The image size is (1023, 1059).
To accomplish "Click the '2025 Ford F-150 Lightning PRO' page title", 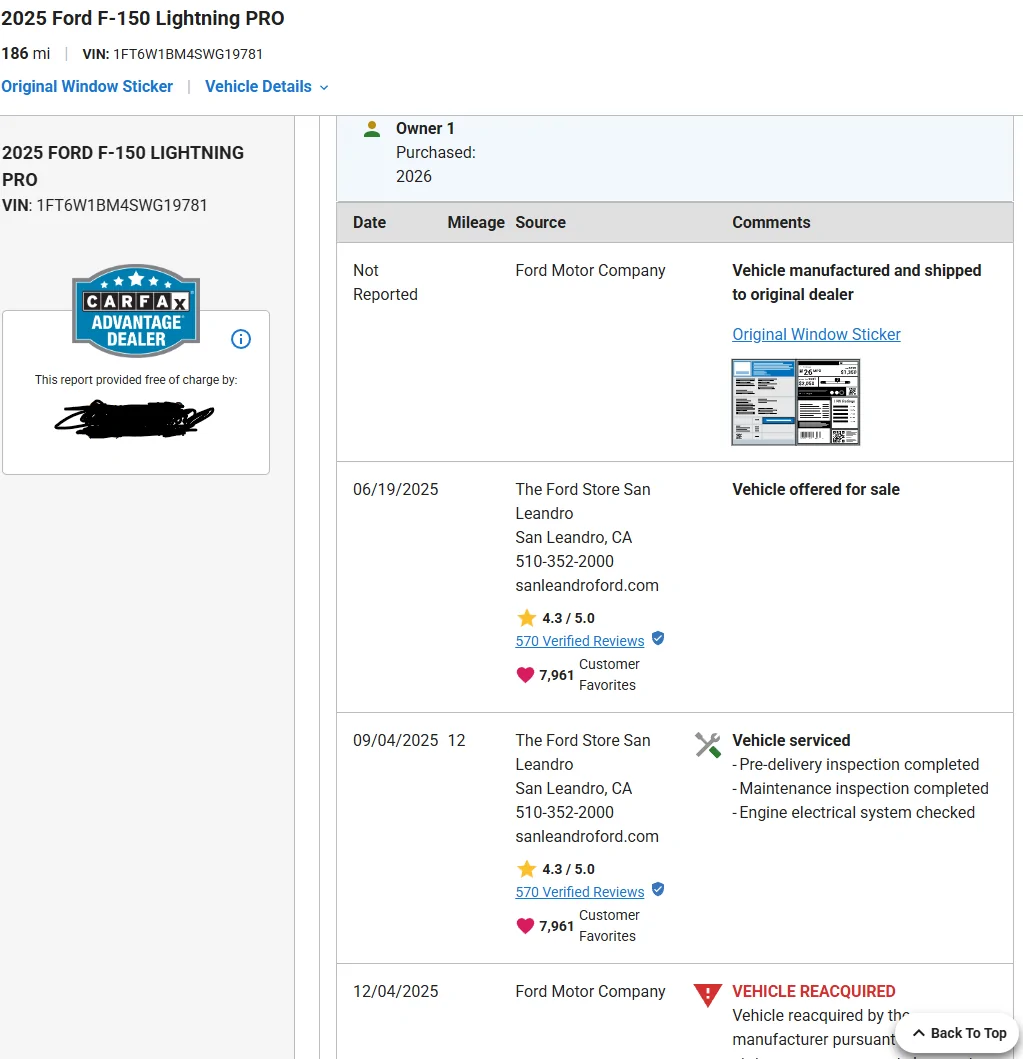I will 142,18.
